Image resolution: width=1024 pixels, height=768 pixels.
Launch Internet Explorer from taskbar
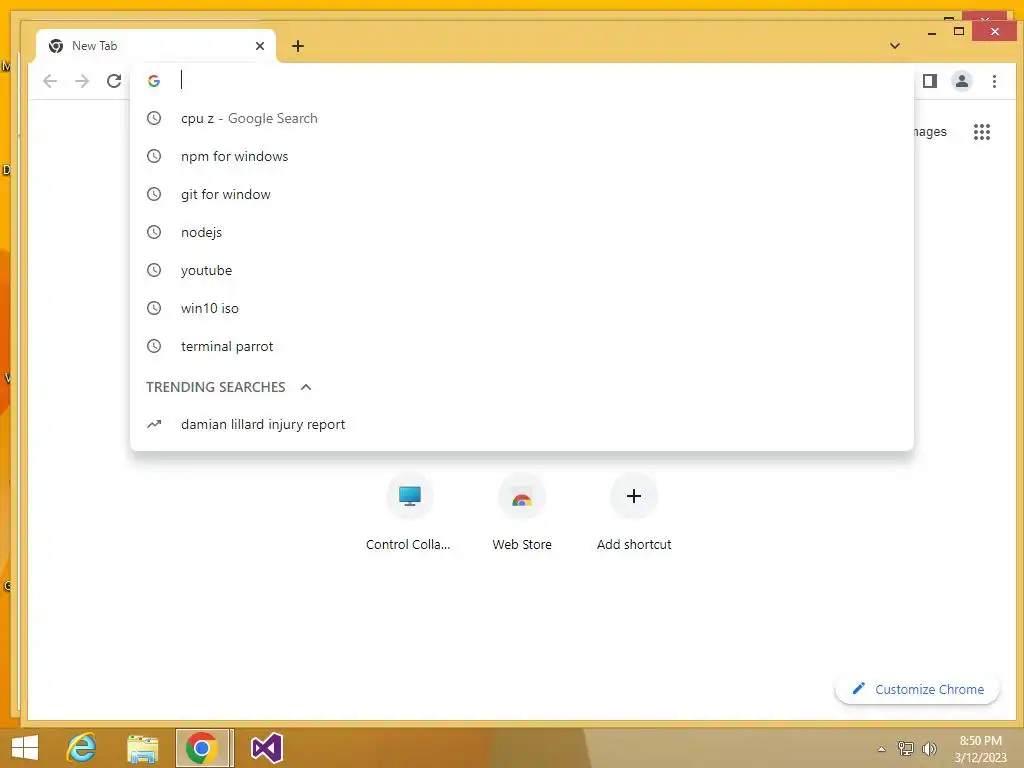(82, 748)
